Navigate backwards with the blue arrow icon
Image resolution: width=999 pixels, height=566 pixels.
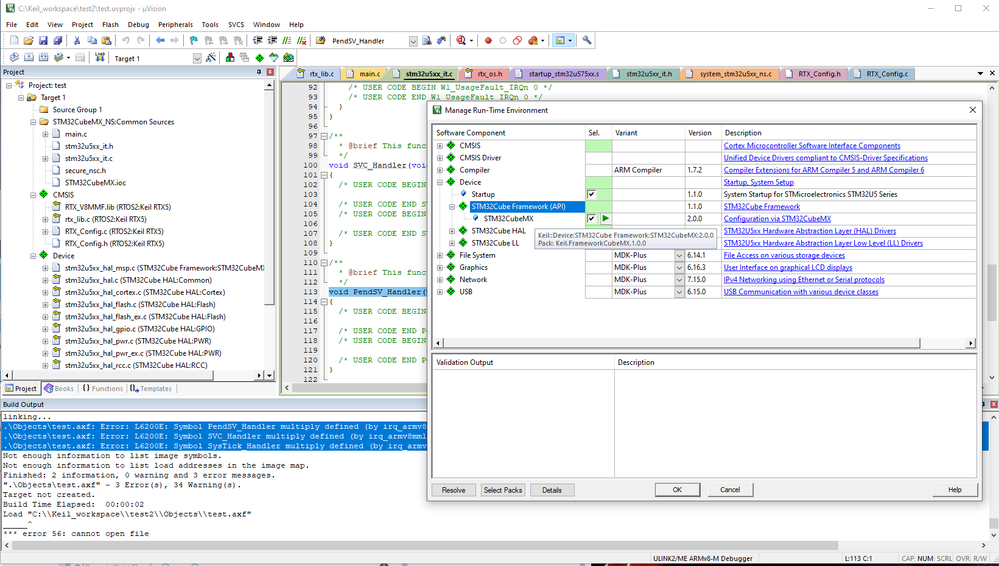tap(160, 41)
